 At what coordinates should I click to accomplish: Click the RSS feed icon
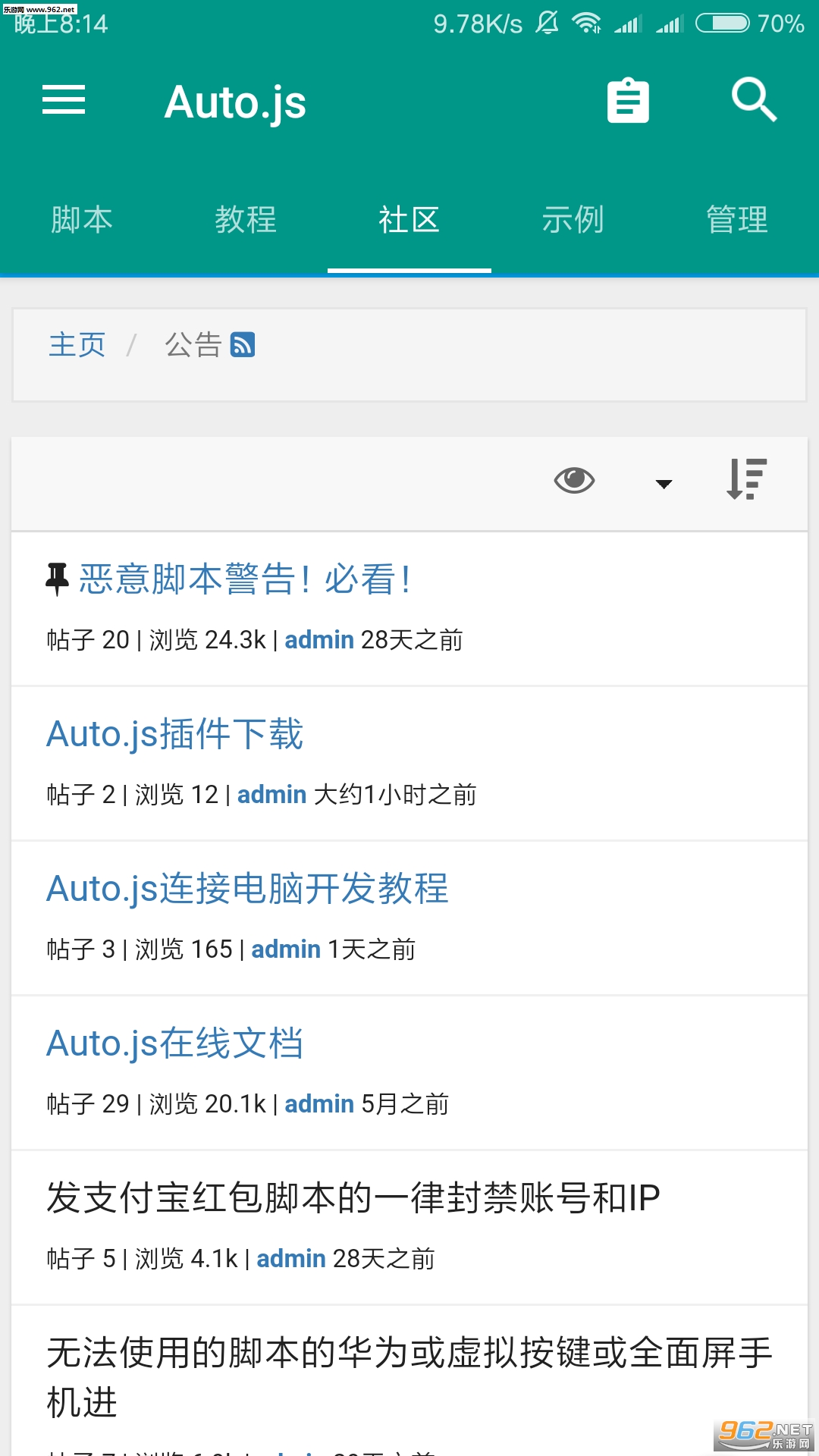[243, 345]
